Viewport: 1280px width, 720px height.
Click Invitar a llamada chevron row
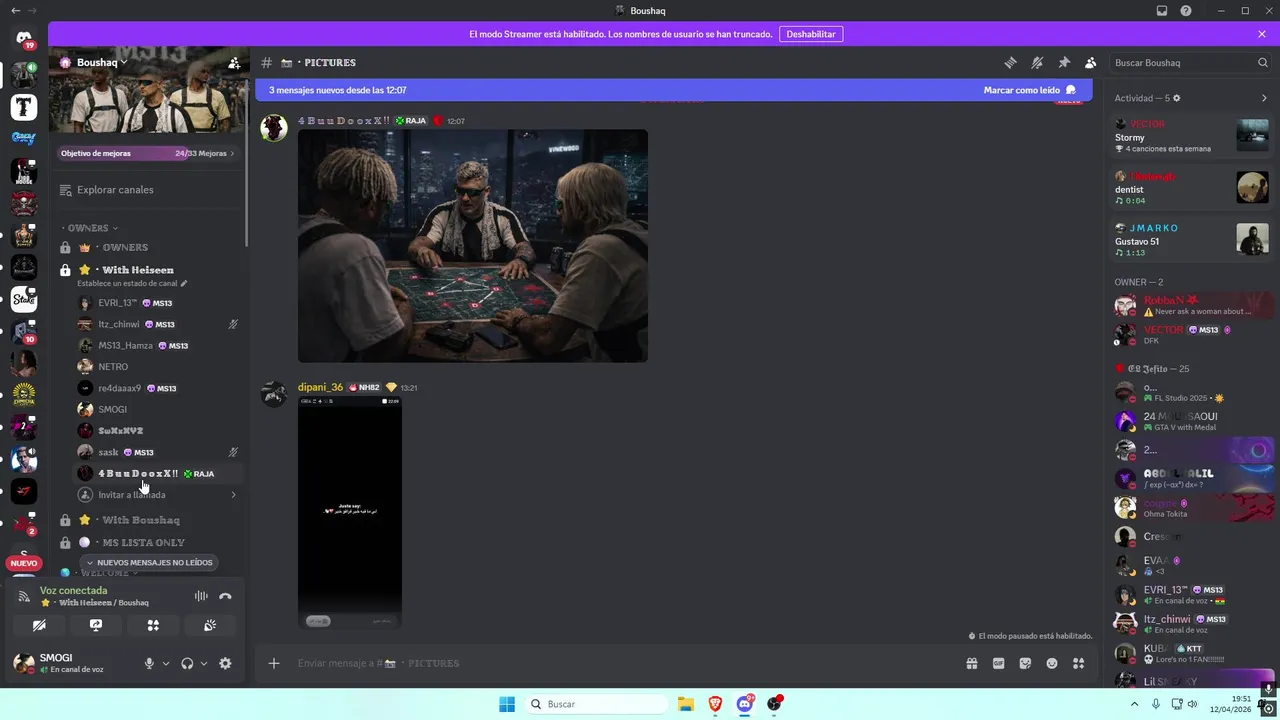[158, 495]
